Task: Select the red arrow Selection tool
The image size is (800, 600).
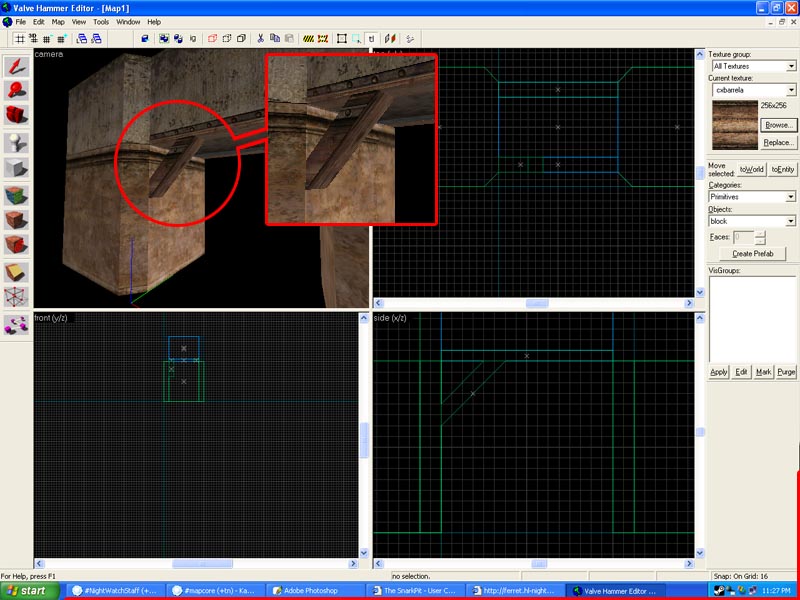Action: tap(16, 67)
